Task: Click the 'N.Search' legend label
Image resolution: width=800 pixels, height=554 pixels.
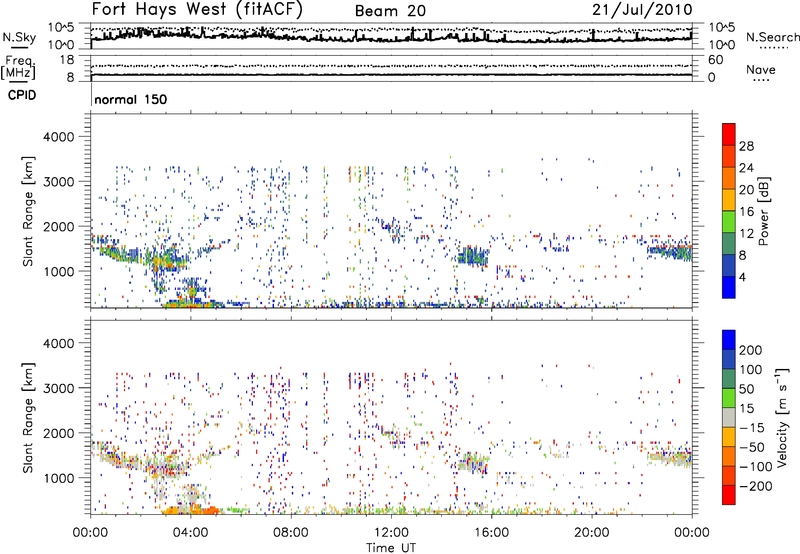Action: point(773,37)
